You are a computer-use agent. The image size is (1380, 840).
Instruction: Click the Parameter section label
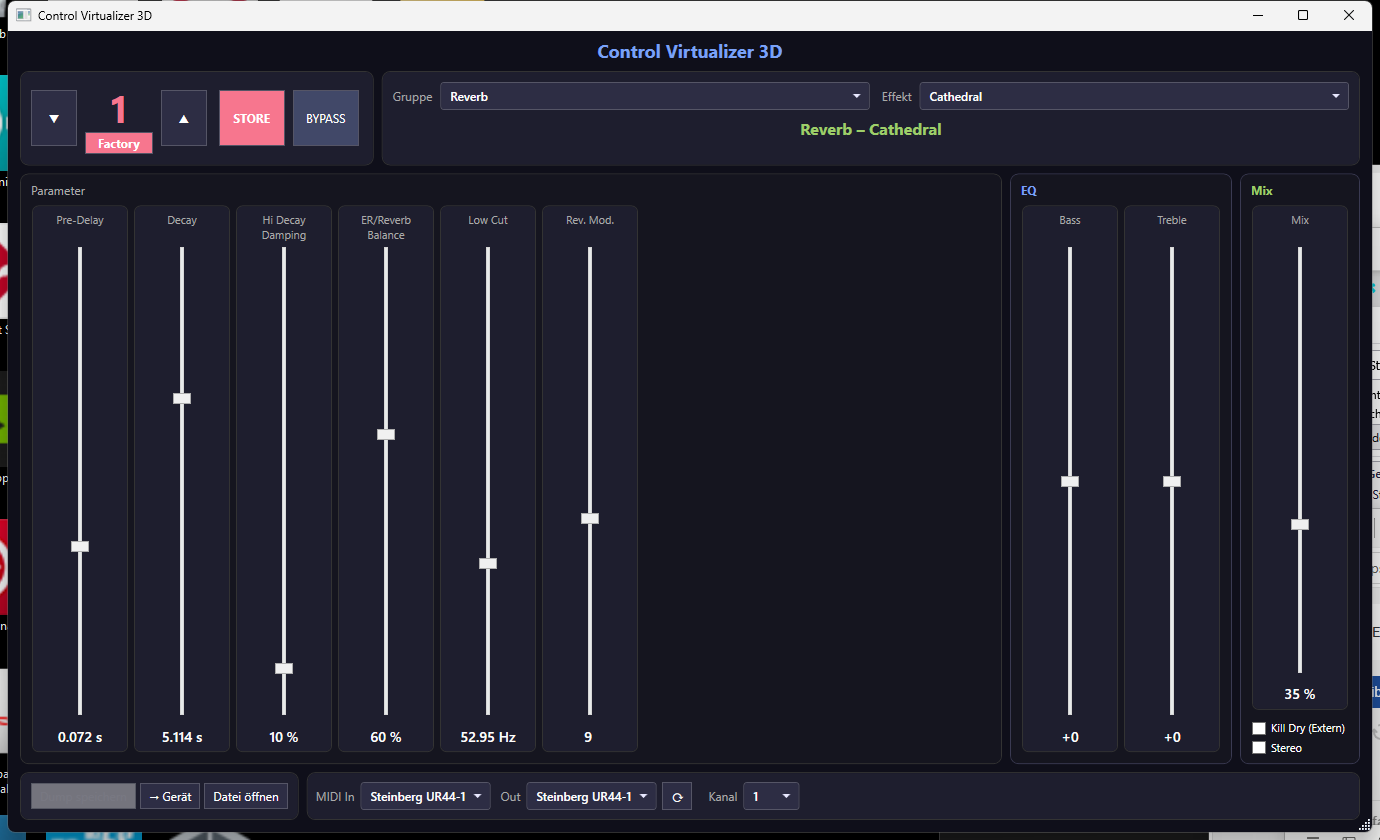tap(58, 190)
